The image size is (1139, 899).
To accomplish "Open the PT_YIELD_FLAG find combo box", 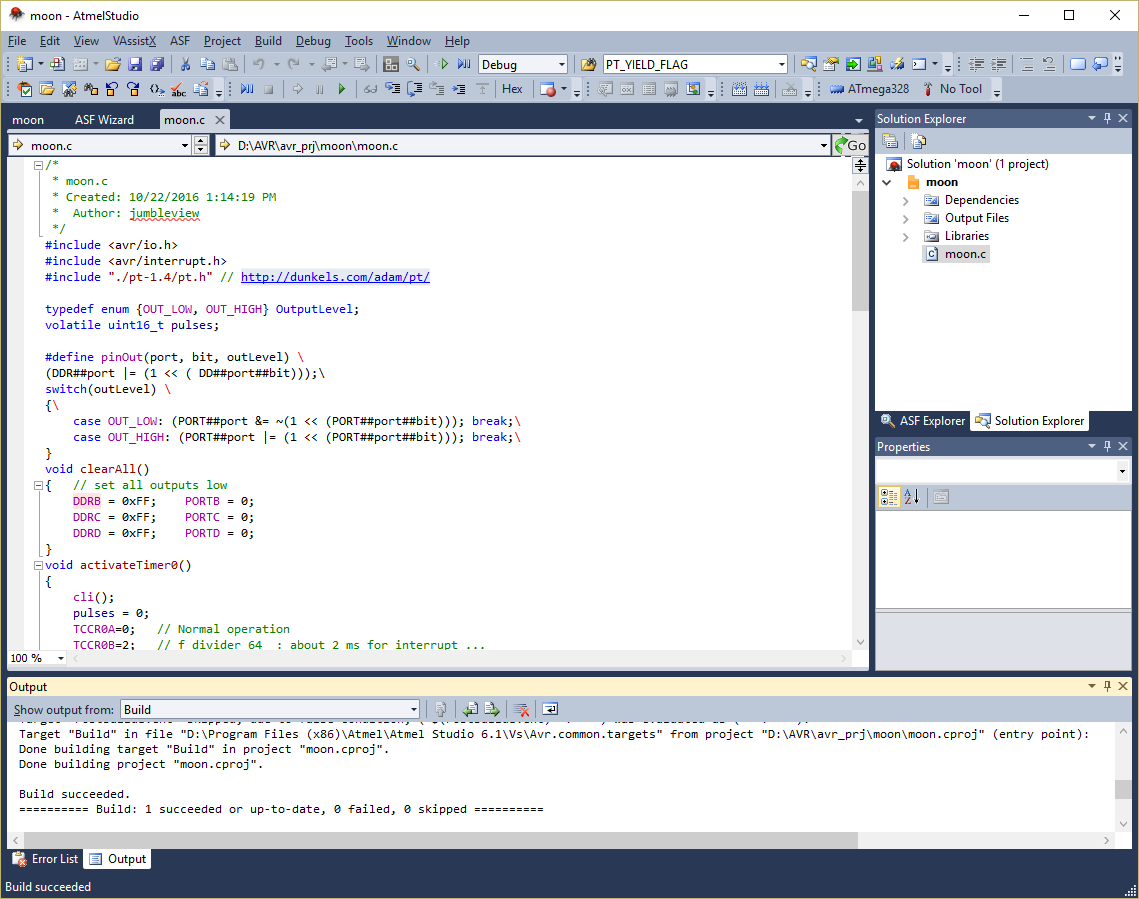I will click(782, 64).
